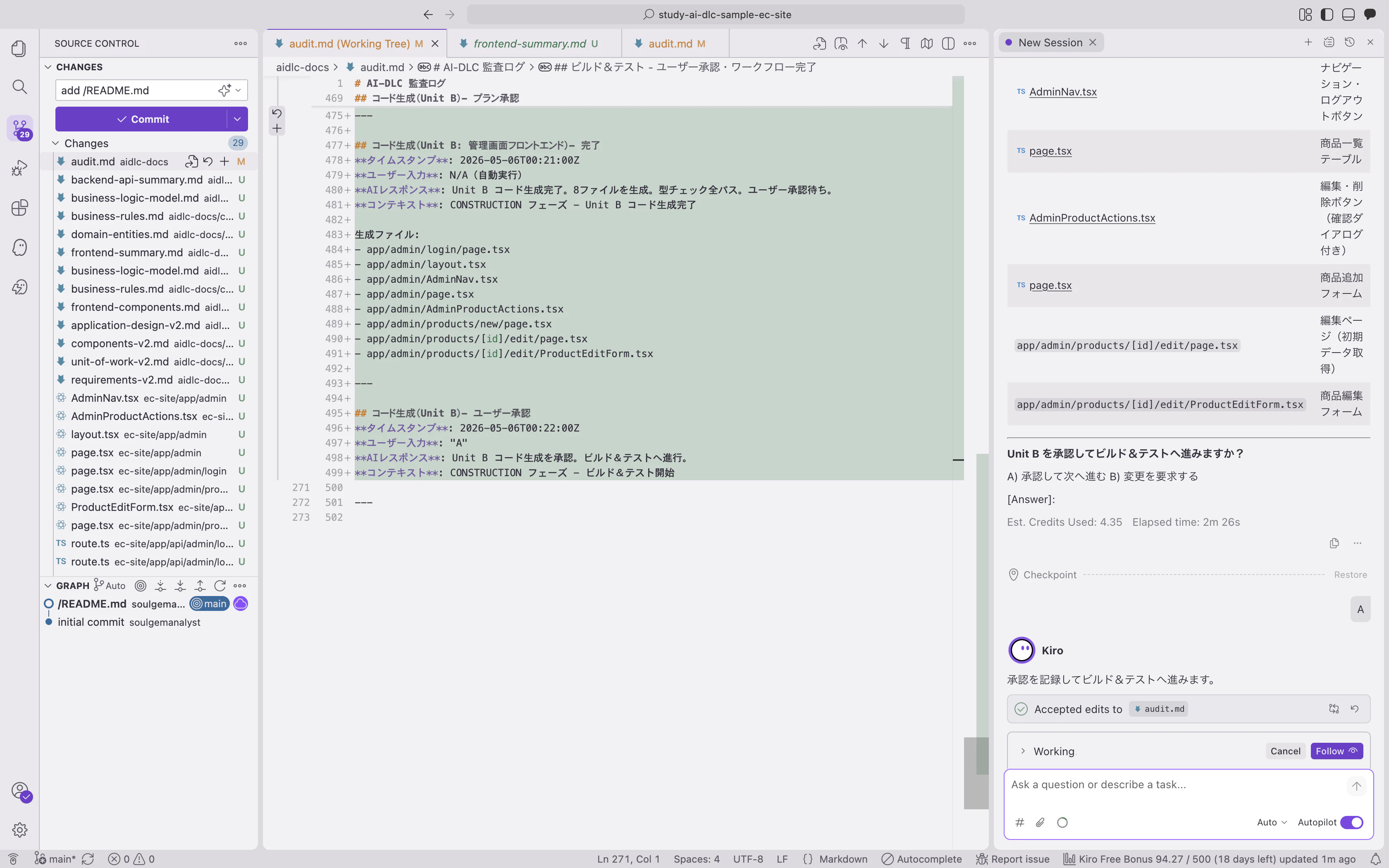This screenshot has height=868, width=1389.
Task: Open commit message options chevron
Action: tap(238, 90)
